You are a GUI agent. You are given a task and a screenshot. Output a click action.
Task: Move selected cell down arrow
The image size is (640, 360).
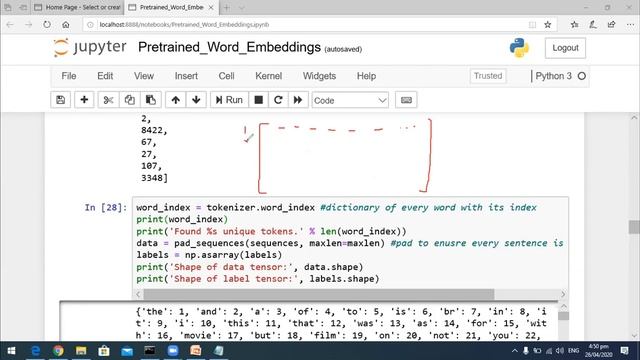tap(196, 100)
